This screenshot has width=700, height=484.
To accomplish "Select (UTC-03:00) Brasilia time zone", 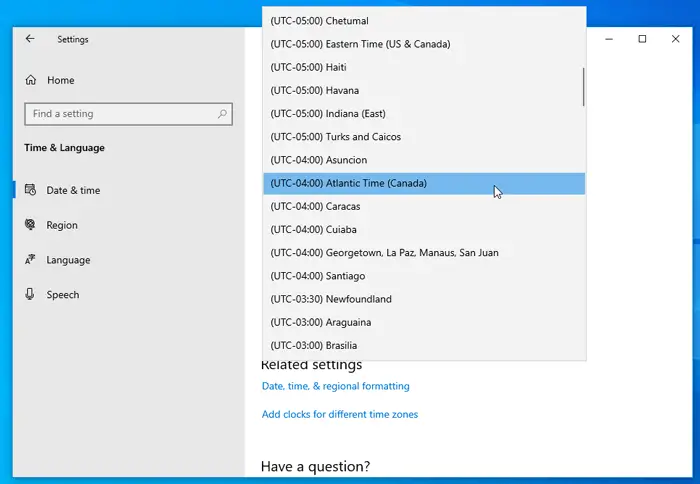I will 424,346.
